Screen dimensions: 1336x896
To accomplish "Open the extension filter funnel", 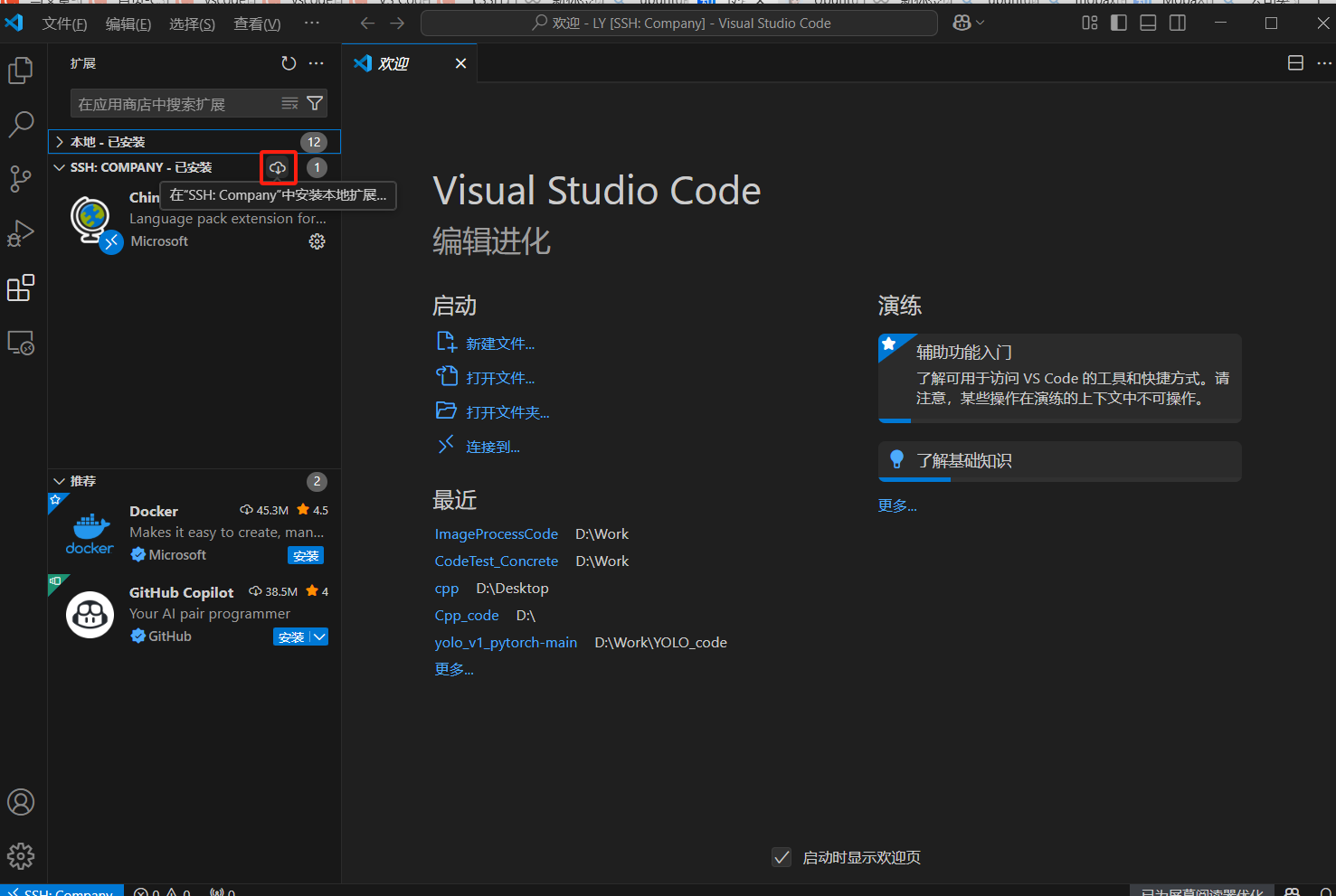I will 315,103.
